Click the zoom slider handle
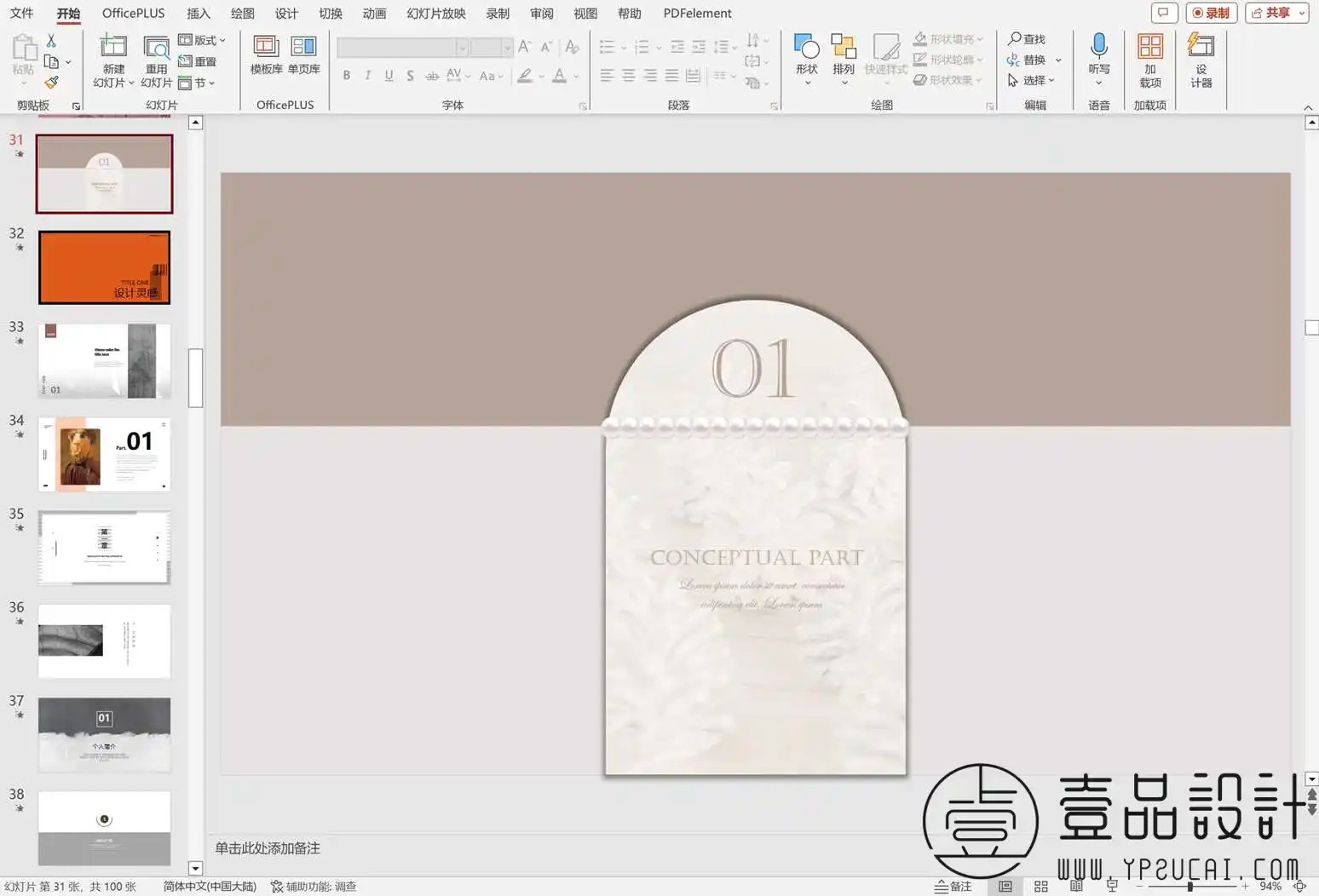This screenshot has height=896, width=1319. (1189, 887)
